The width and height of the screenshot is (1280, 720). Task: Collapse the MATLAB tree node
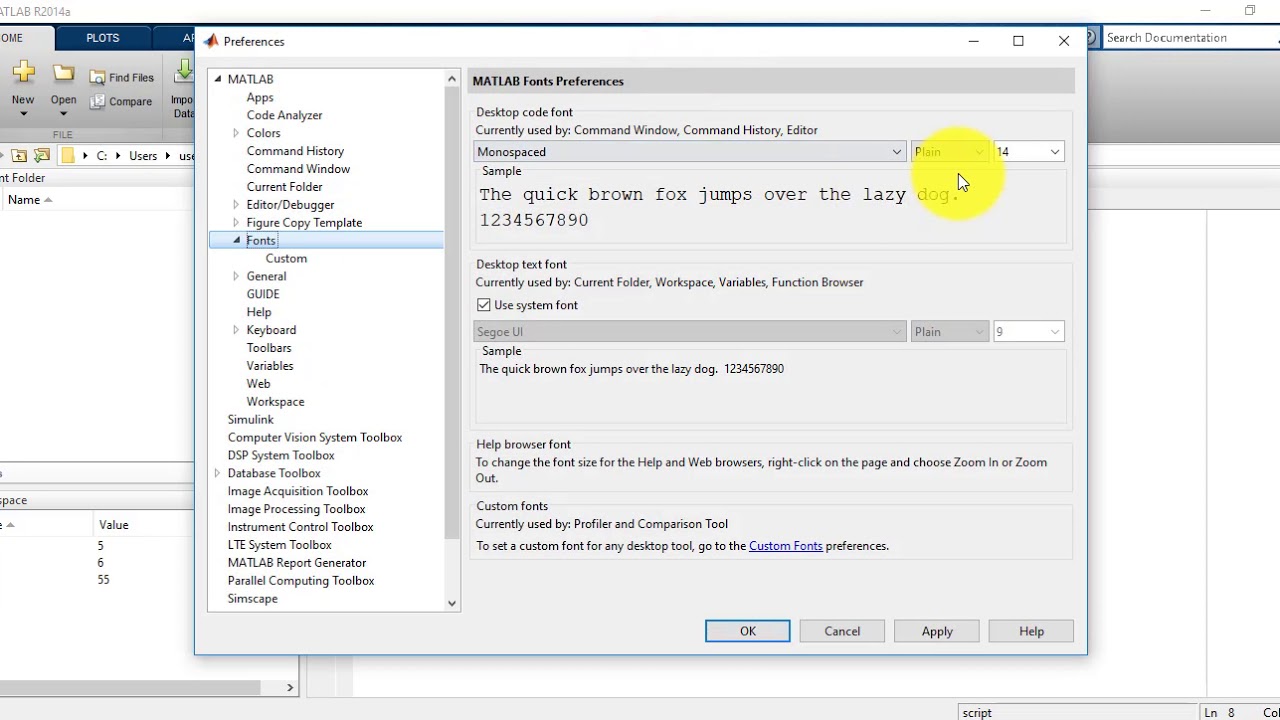point(218,79)
